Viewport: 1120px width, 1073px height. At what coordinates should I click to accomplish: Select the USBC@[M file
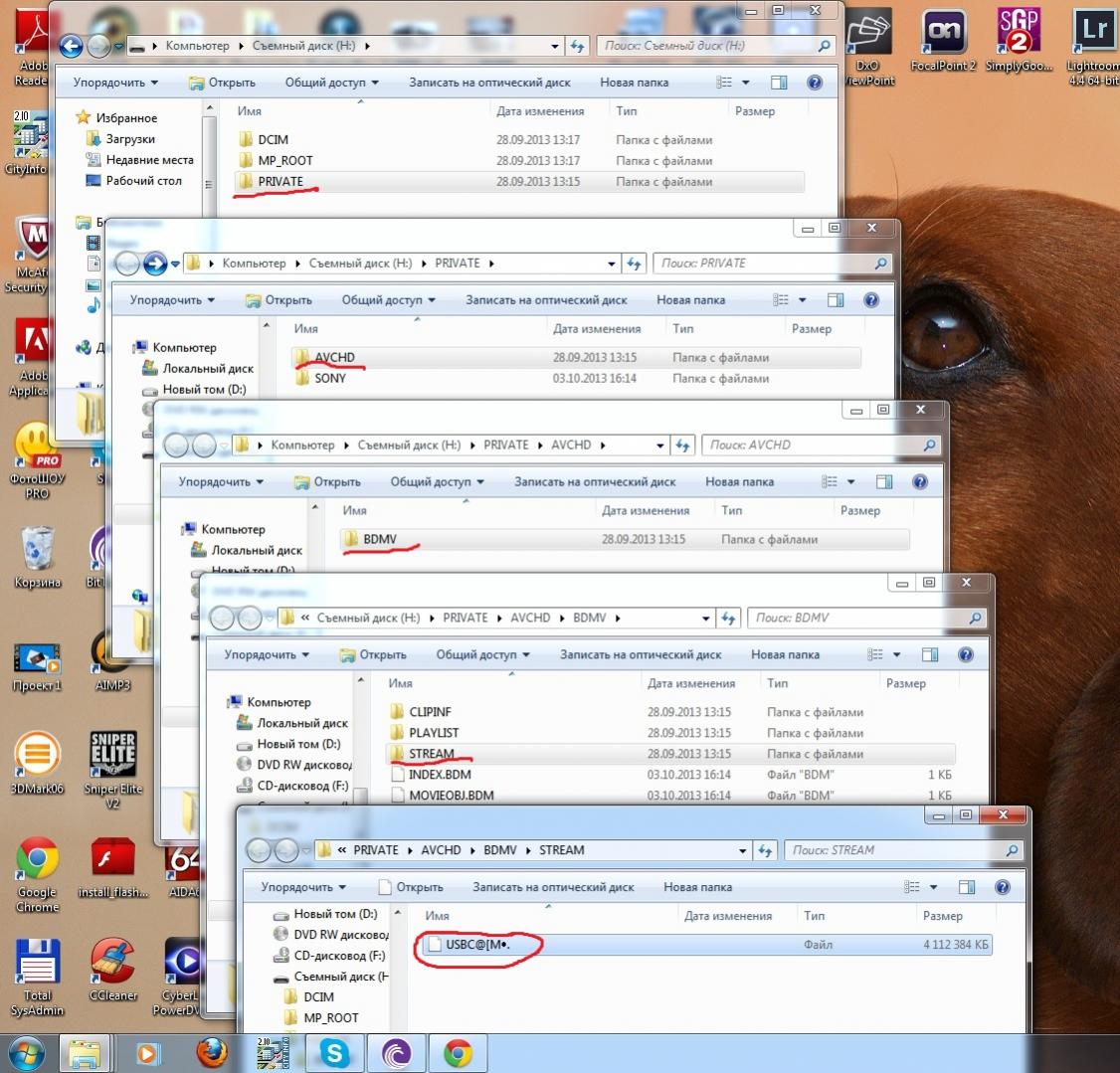pos(477,945)
